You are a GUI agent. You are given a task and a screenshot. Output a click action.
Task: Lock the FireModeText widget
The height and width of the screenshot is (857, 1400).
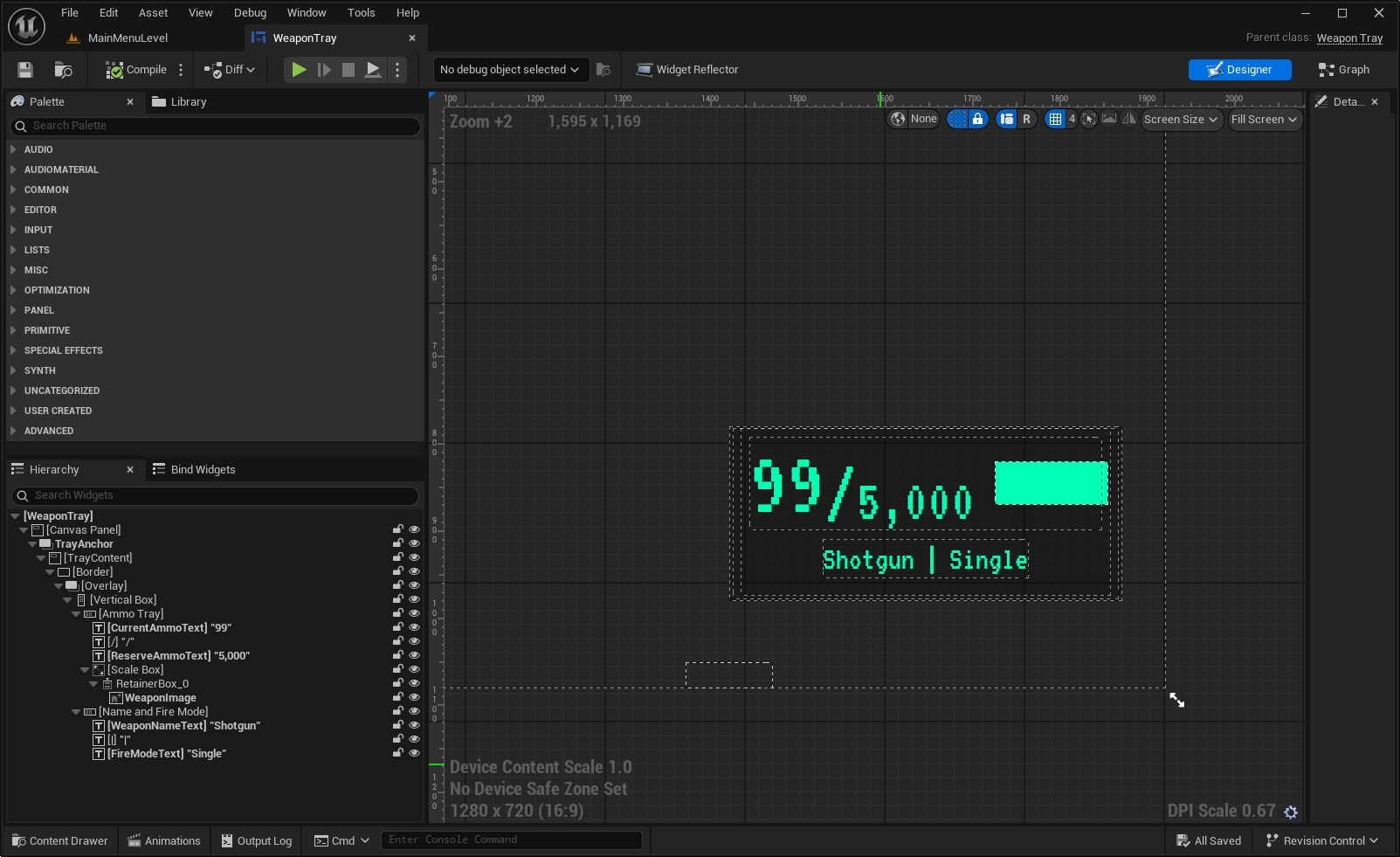pyautogui.click(x=398, y=753)
